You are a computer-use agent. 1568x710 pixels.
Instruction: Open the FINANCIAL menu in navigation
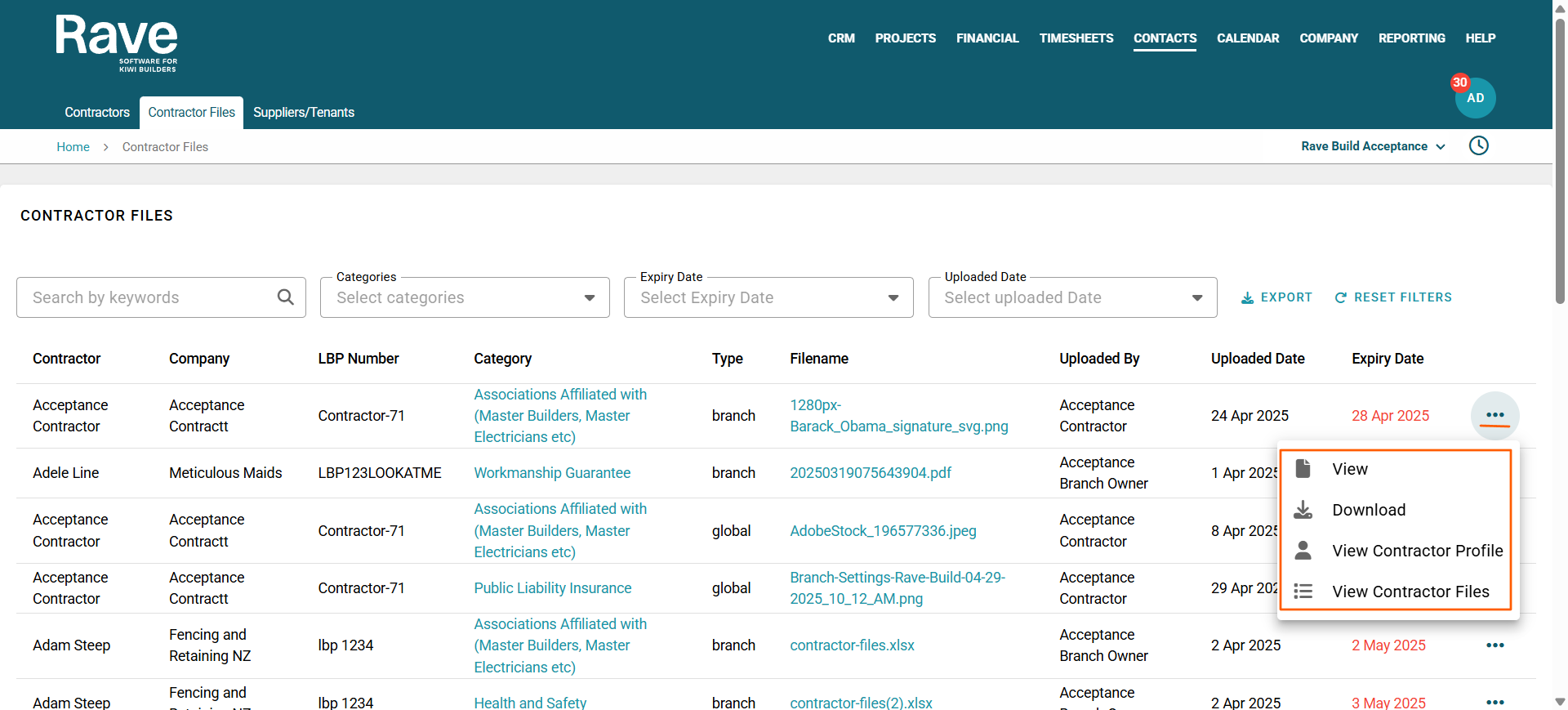(x=987, y=38)
